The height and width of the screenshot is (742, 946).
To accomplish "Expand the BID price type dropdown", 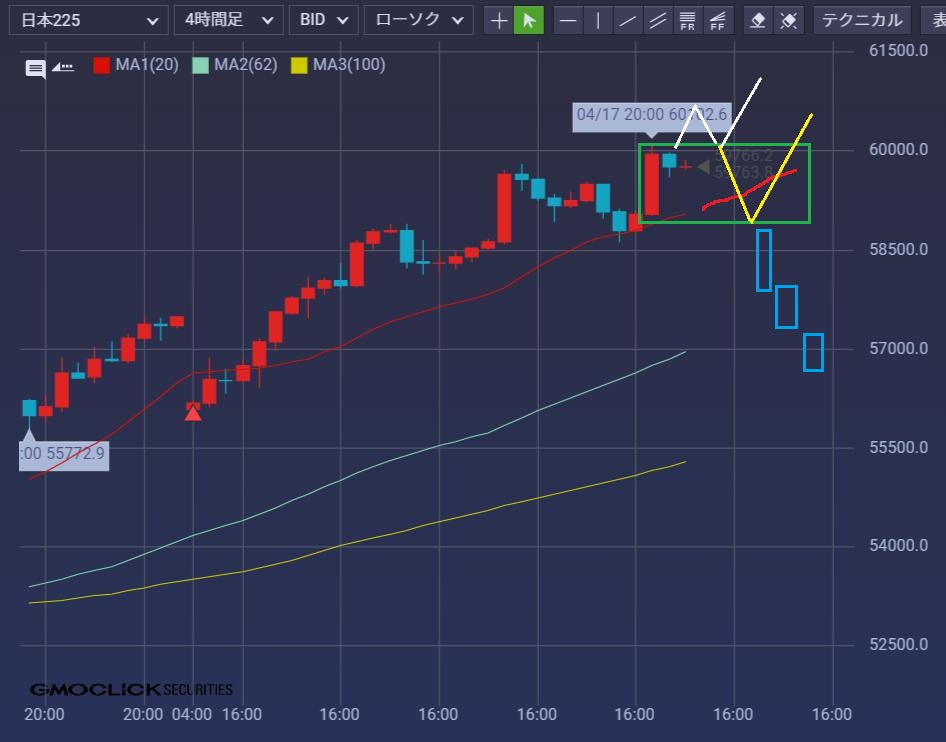I will click(x=323, y=20).
